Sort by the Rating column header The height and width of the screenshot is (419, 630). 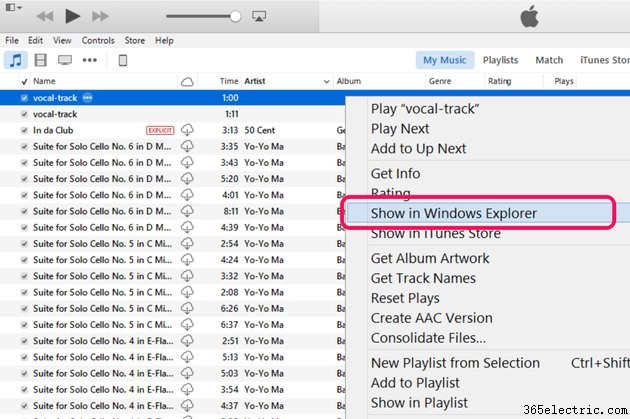[x=499, y=81]
